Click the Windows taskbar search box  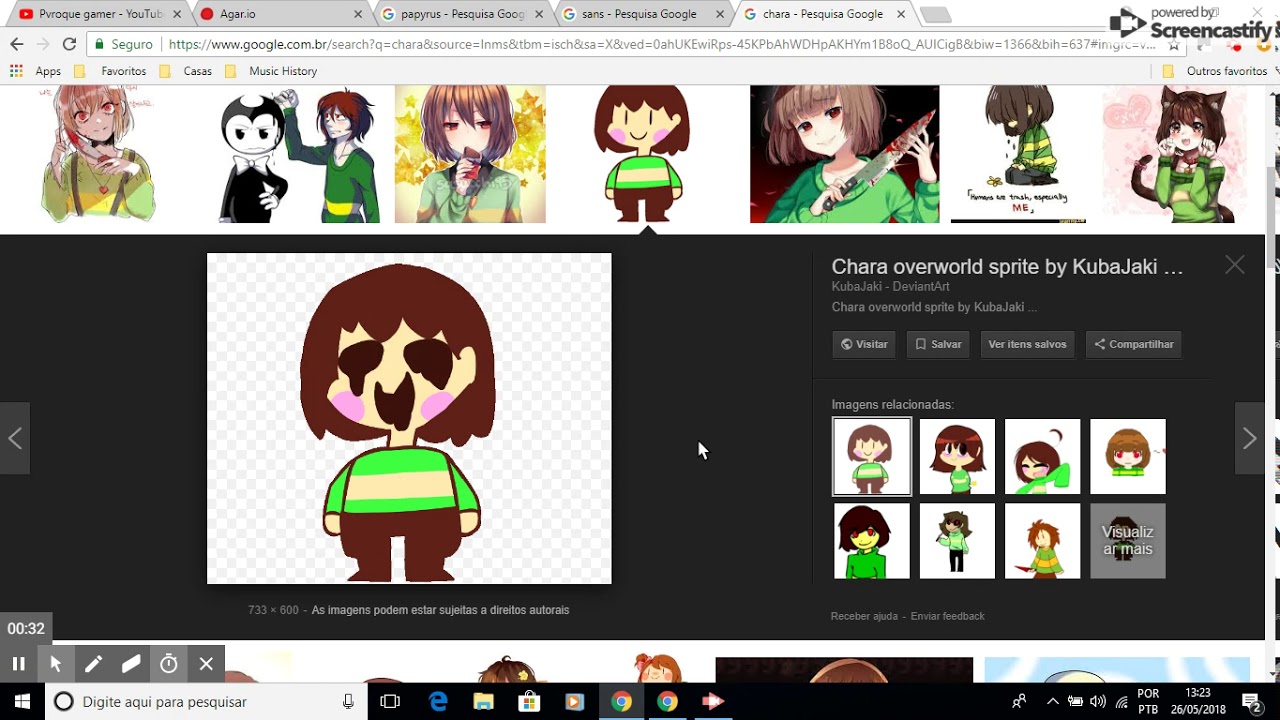(x=205, y=701)
